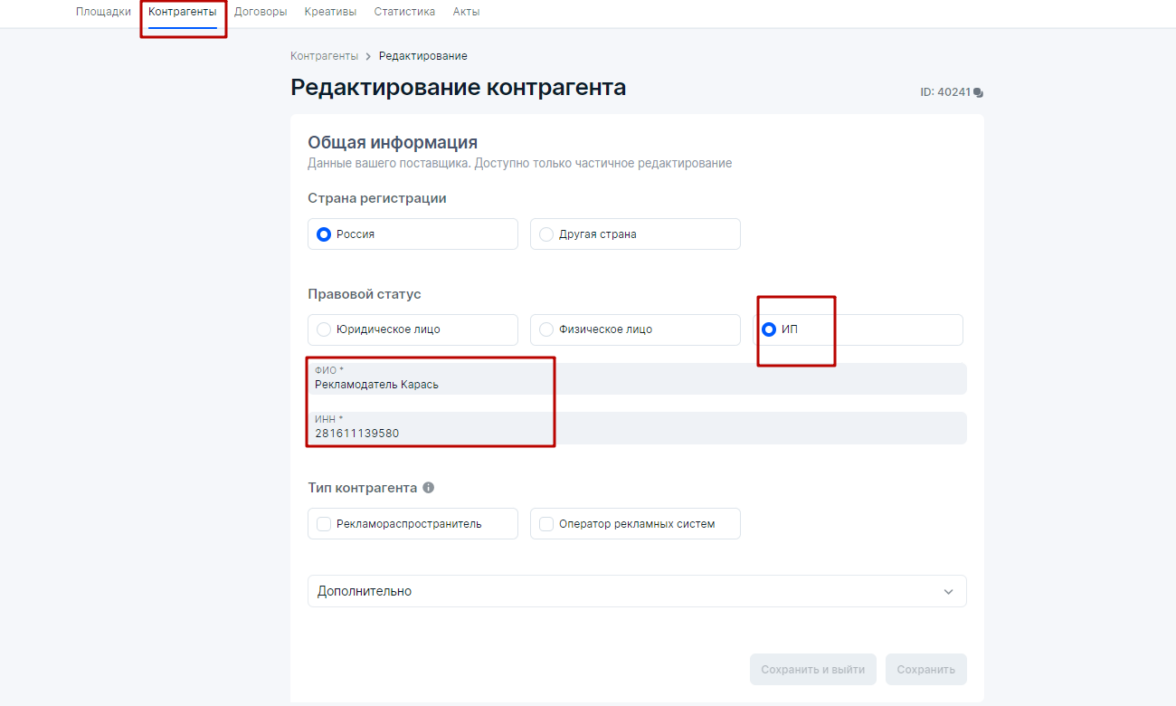
Task: Open the Площадки tab
Action: click(103, 12)
